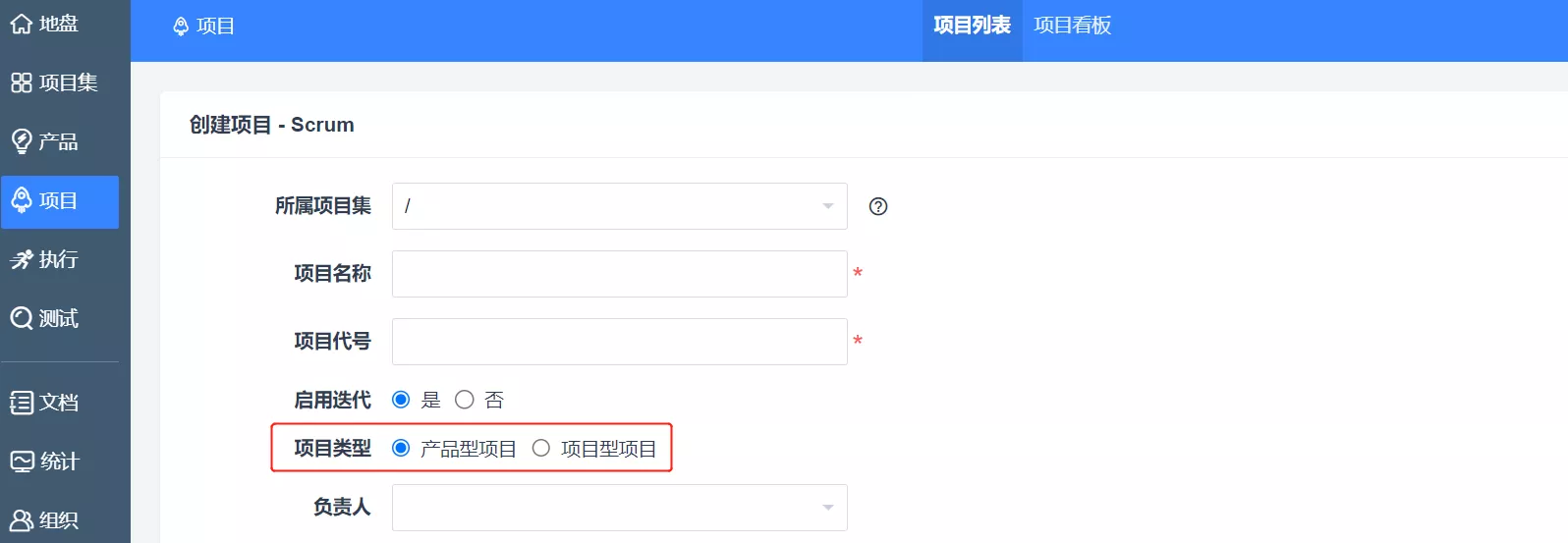Select the 执行 running-figure icon
This screenshot has width=1568, height=543.
pos(22,259)
